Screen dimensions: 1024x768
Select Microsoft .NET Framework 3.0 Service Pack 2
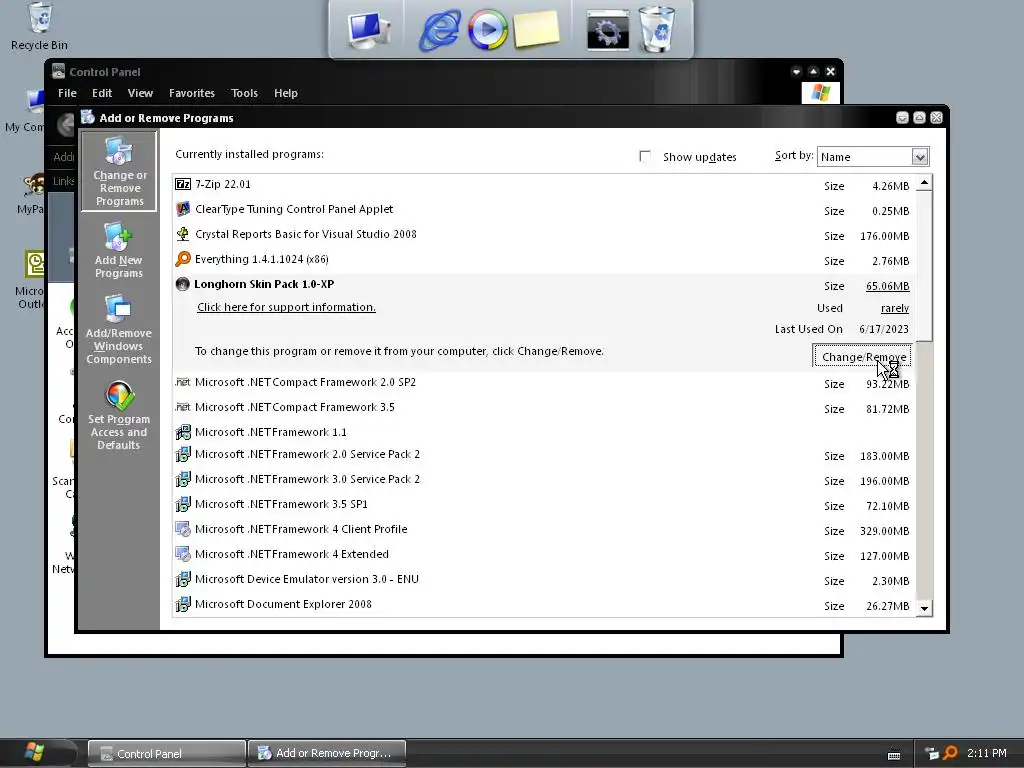(x=543, y=479)
